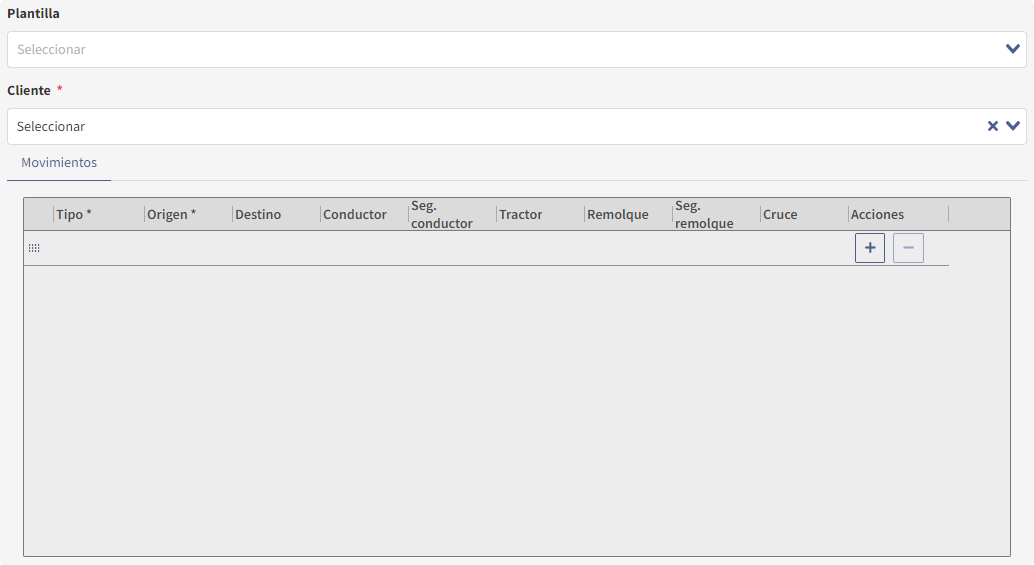
Task: Click the empty Tipo cell in first row
Action: point(98,248)
